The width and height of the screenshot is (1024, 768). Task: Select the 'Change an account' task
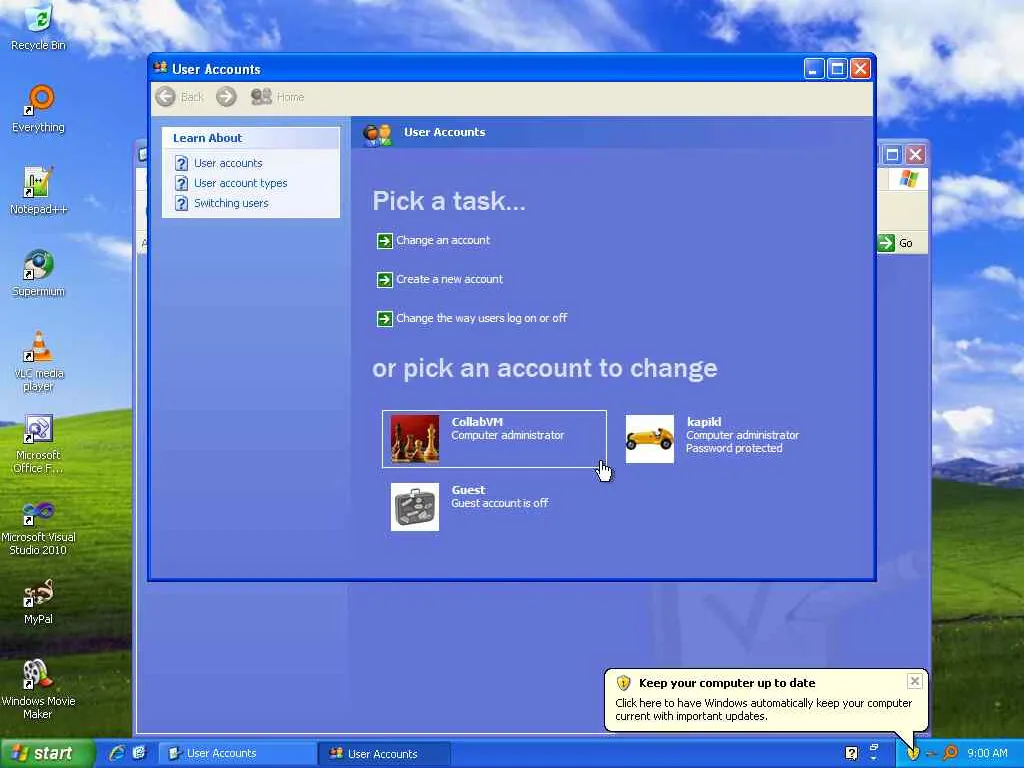click(x=443, y=240)
